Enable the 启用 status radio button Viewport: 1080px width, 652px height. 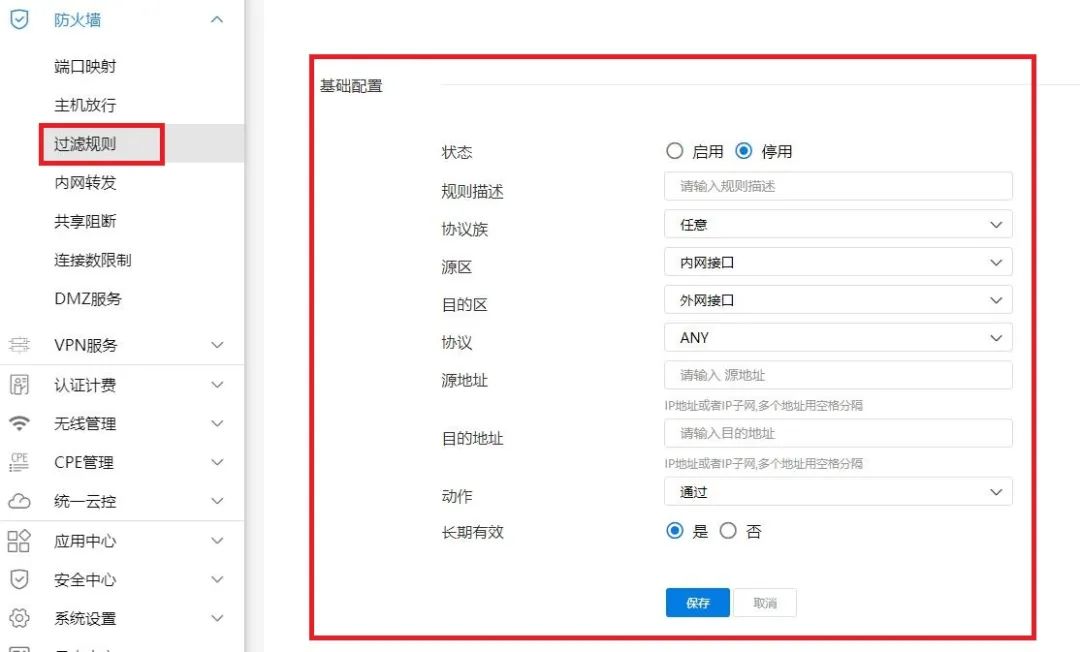pyautogui.click(x=676, y=151)
